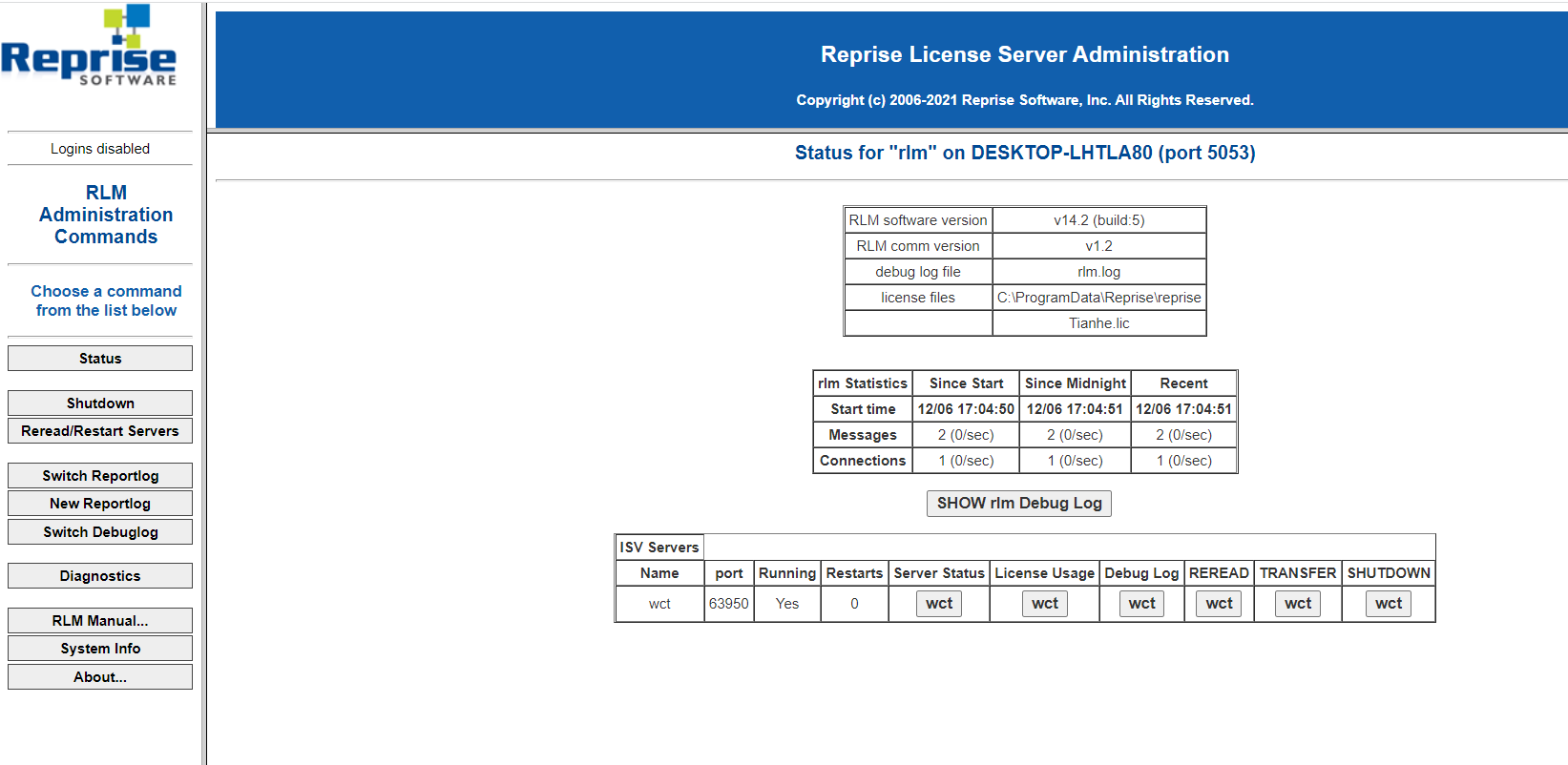
Task: Click Switch Reportlog
Action: 100,476
